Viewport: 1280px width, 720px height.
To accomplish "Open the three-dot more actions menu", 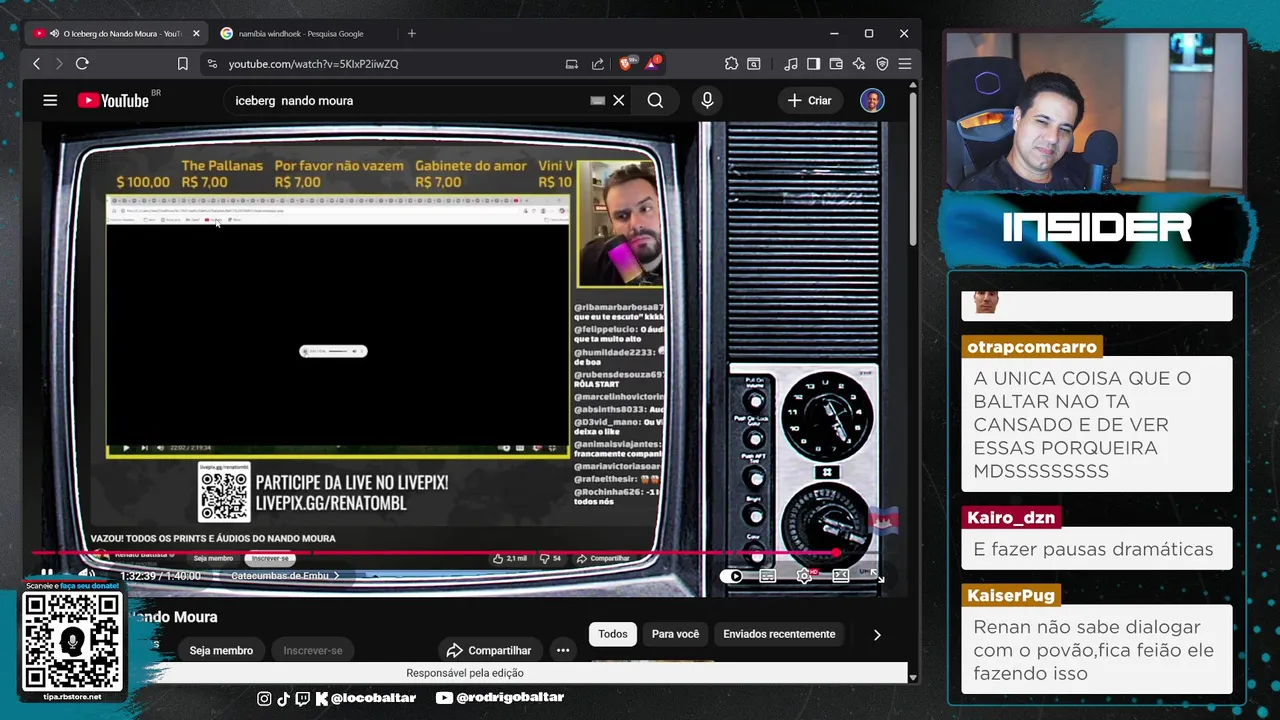I will pyautogui.click(x=563, y=650).
